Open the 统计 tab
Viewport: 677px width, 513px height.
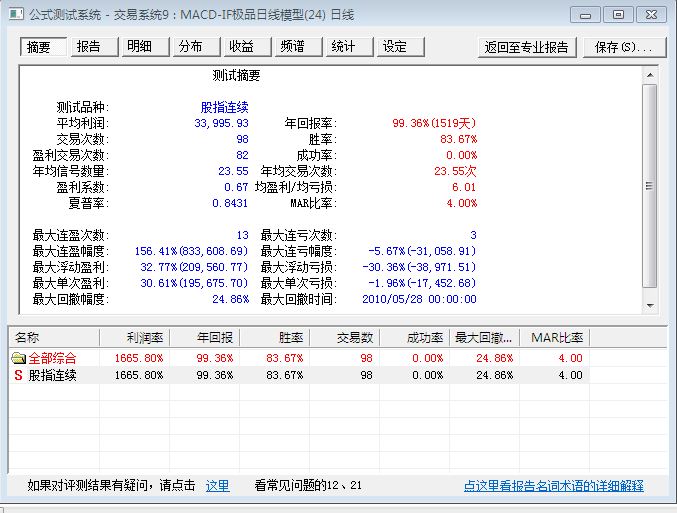pos(349,47)
